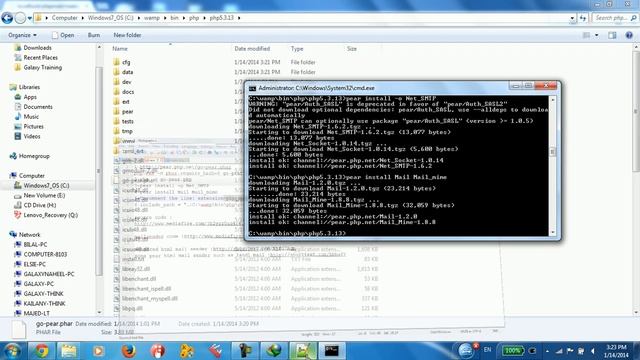Open Firefox from the taskbar
This screenshot has height=360, width=640.
point(129,351)
